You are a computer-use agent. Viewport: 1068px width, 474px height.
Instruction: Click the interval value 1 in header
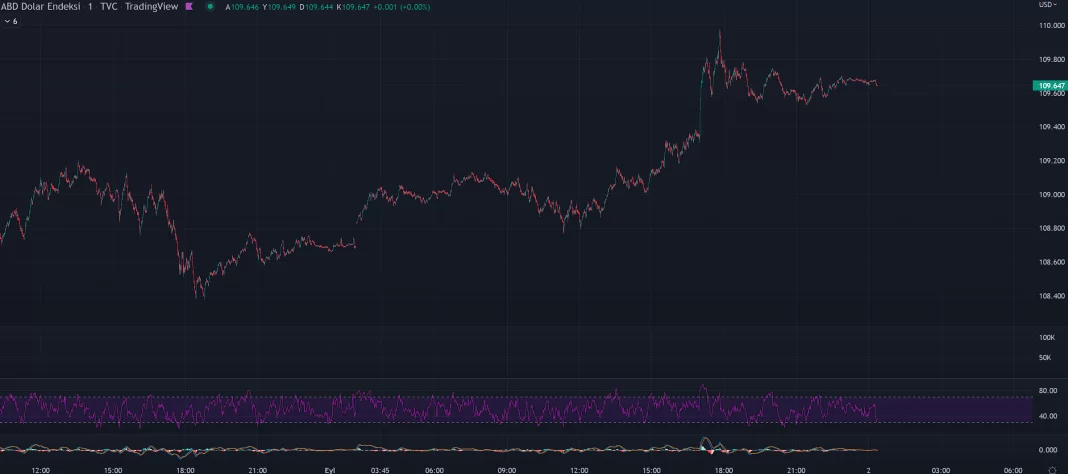tap(90, 6)
